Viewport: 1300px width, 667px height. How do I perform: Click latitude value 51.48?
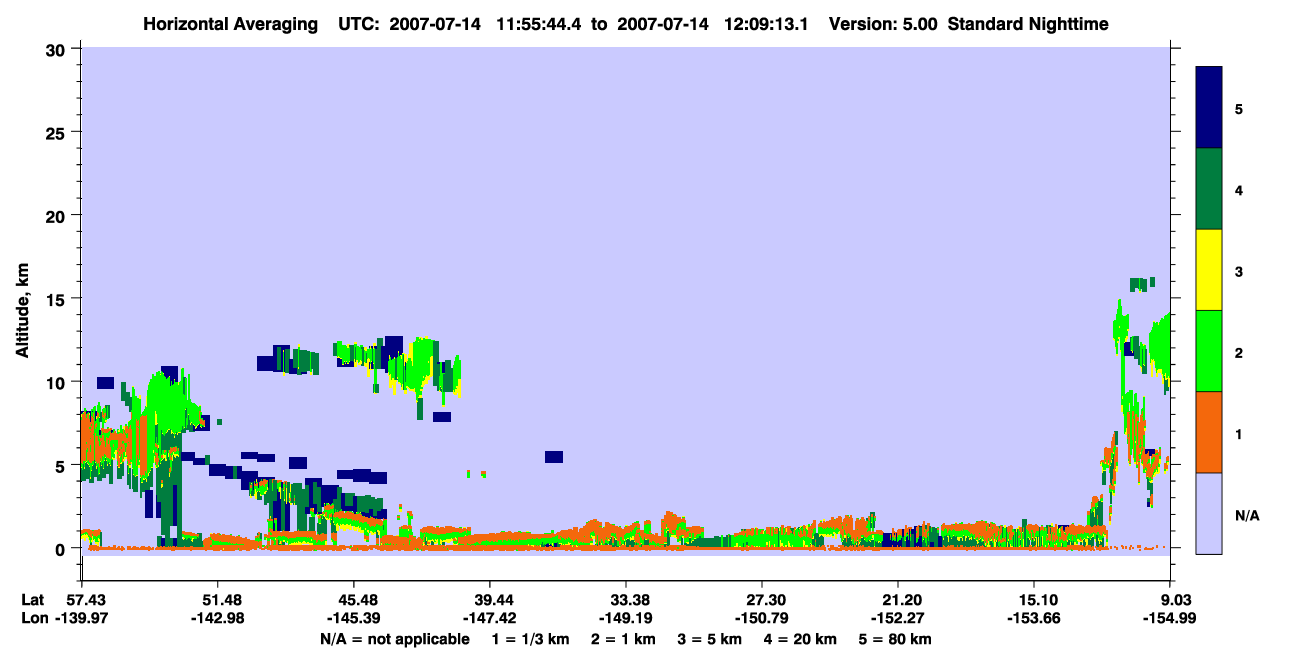pos(217,600)
